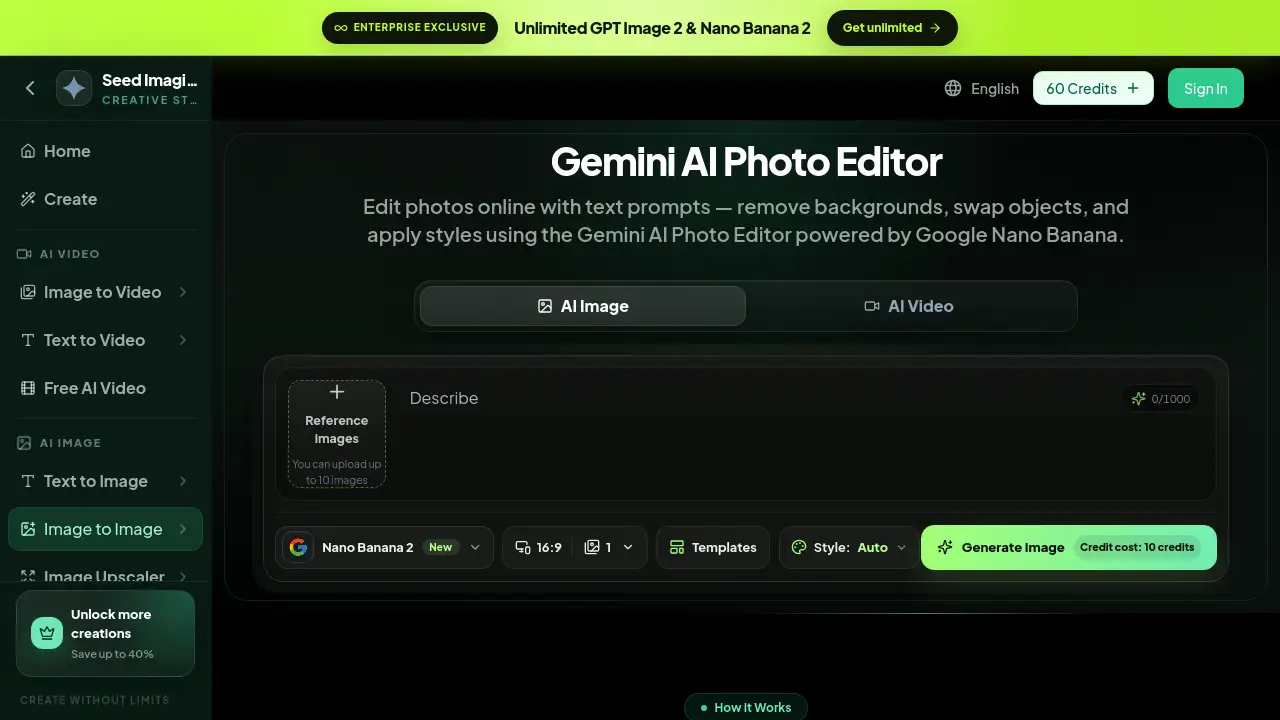Click the 60 Credits button
The height and width of the screenshot is (720, 1280).
point(1093,88)
